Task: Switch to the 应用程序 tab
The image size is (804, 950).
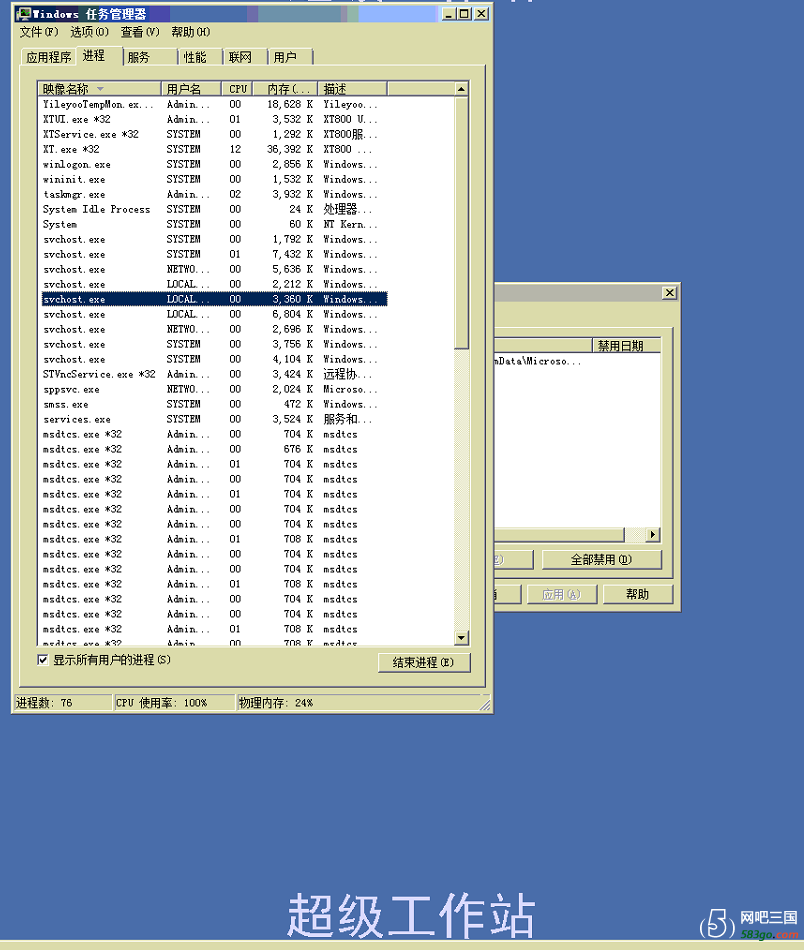Action: (48, 57)
